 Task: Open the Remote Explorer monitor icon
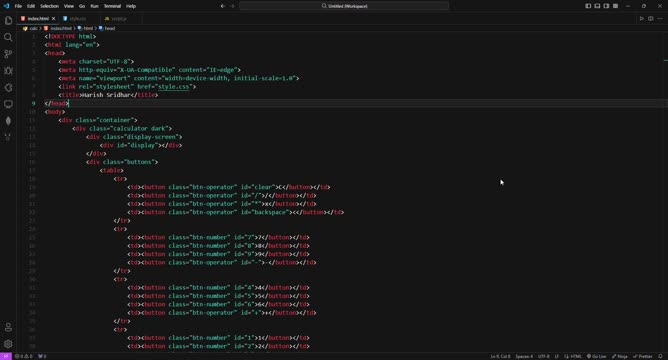(8, 104)
